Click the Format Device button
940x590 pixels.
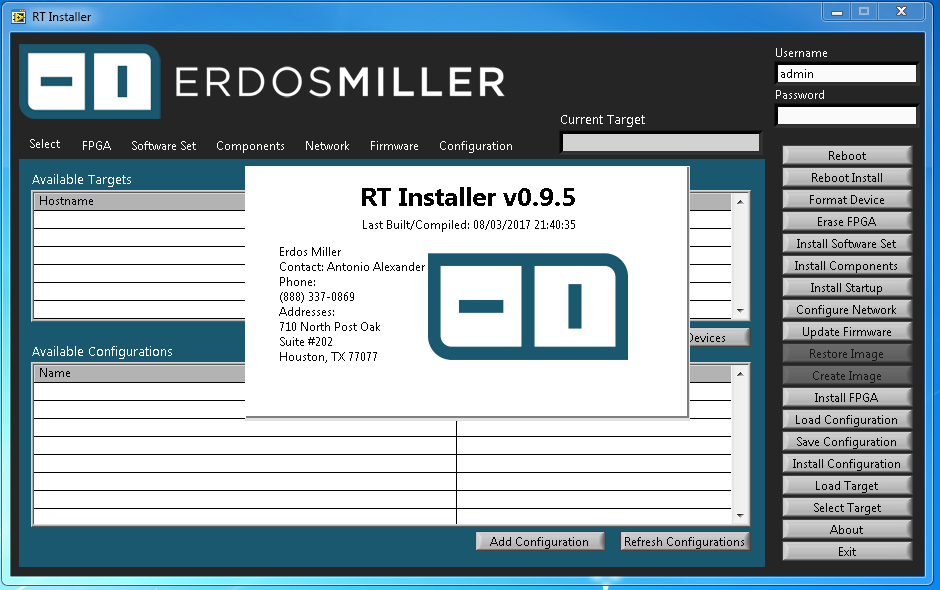pos(846,200)
